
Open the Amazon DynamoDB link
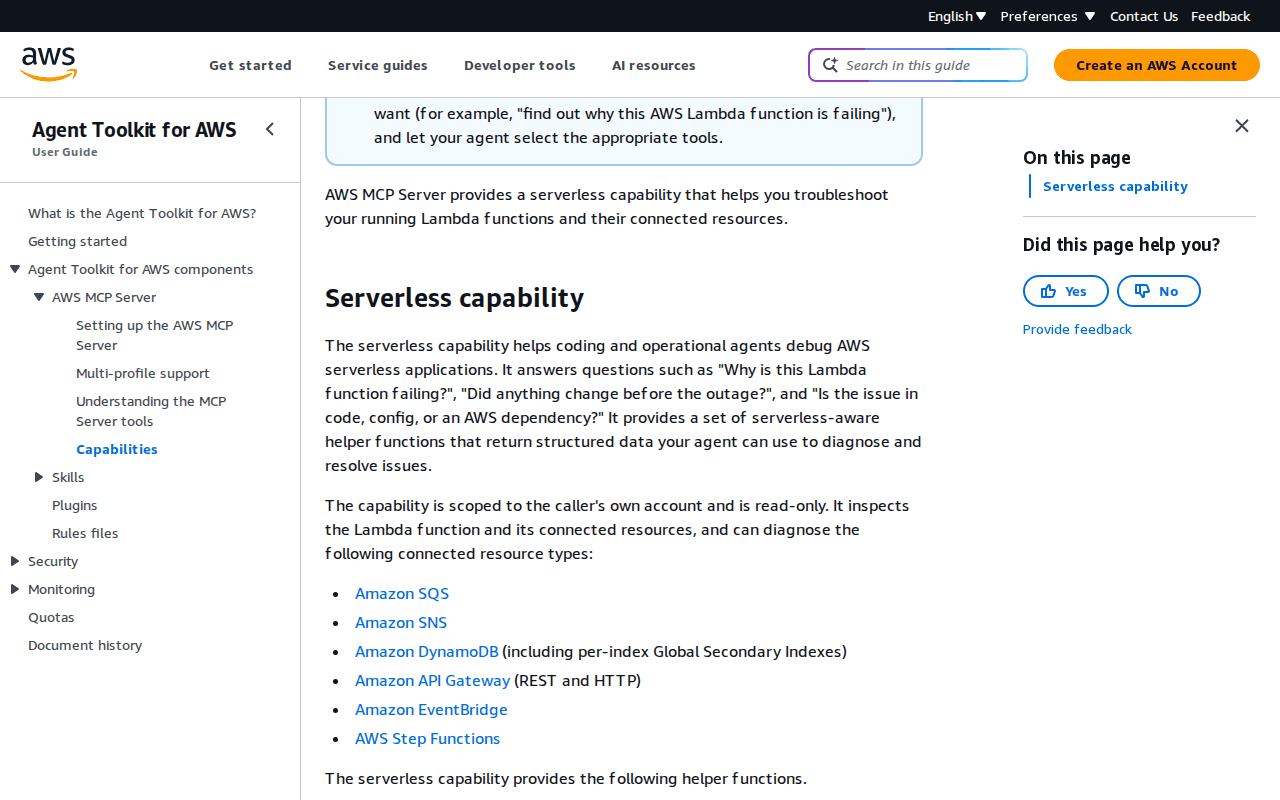[427, 651]
